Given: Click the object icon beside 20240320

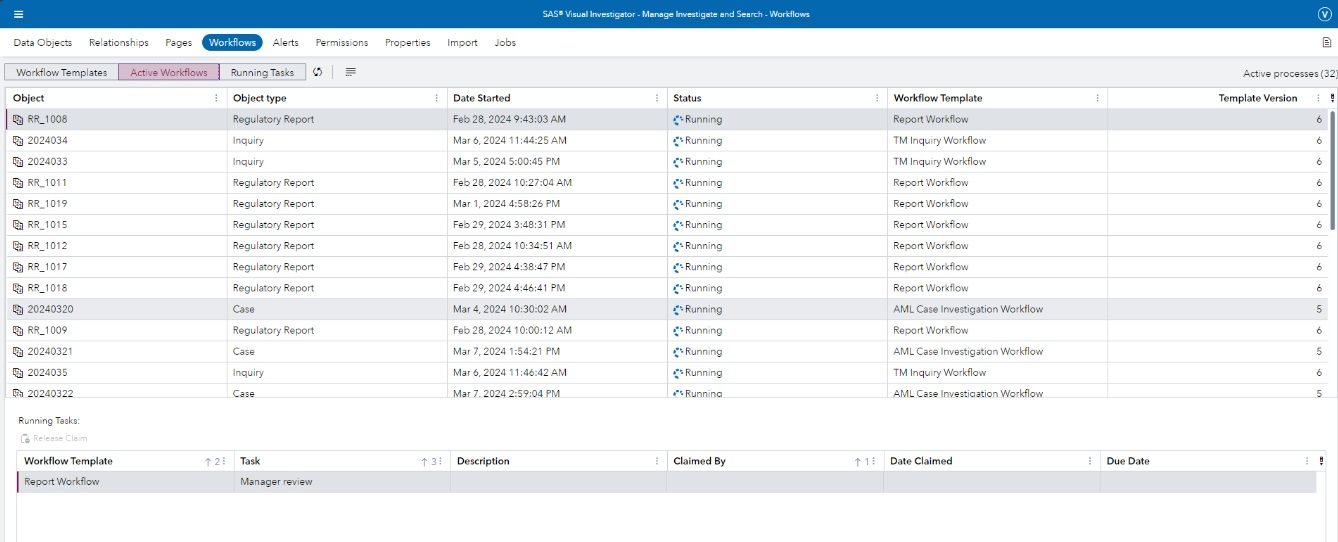Looking at the screenshot, I should (x=18, y=309).
